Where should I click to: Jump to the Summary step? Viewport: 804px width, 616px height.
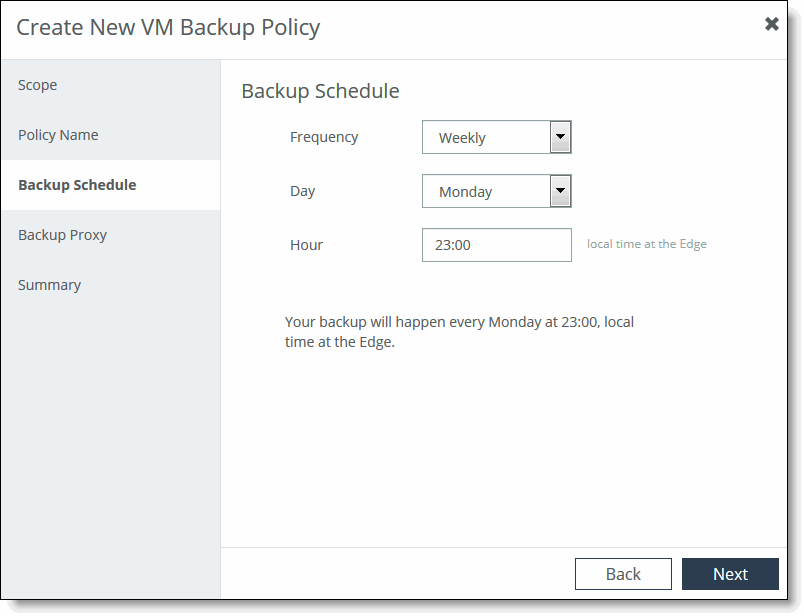111,285
